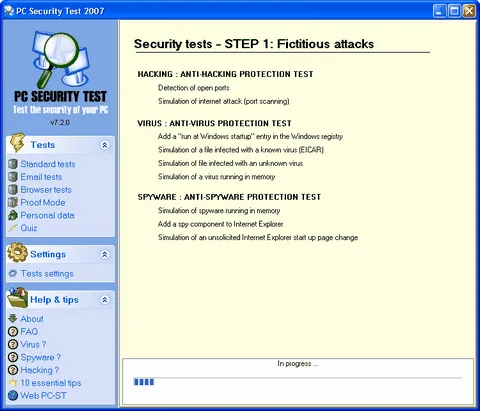Click the Spyware ? question mark icon
The image size is (480, 411).
[13, 357]
